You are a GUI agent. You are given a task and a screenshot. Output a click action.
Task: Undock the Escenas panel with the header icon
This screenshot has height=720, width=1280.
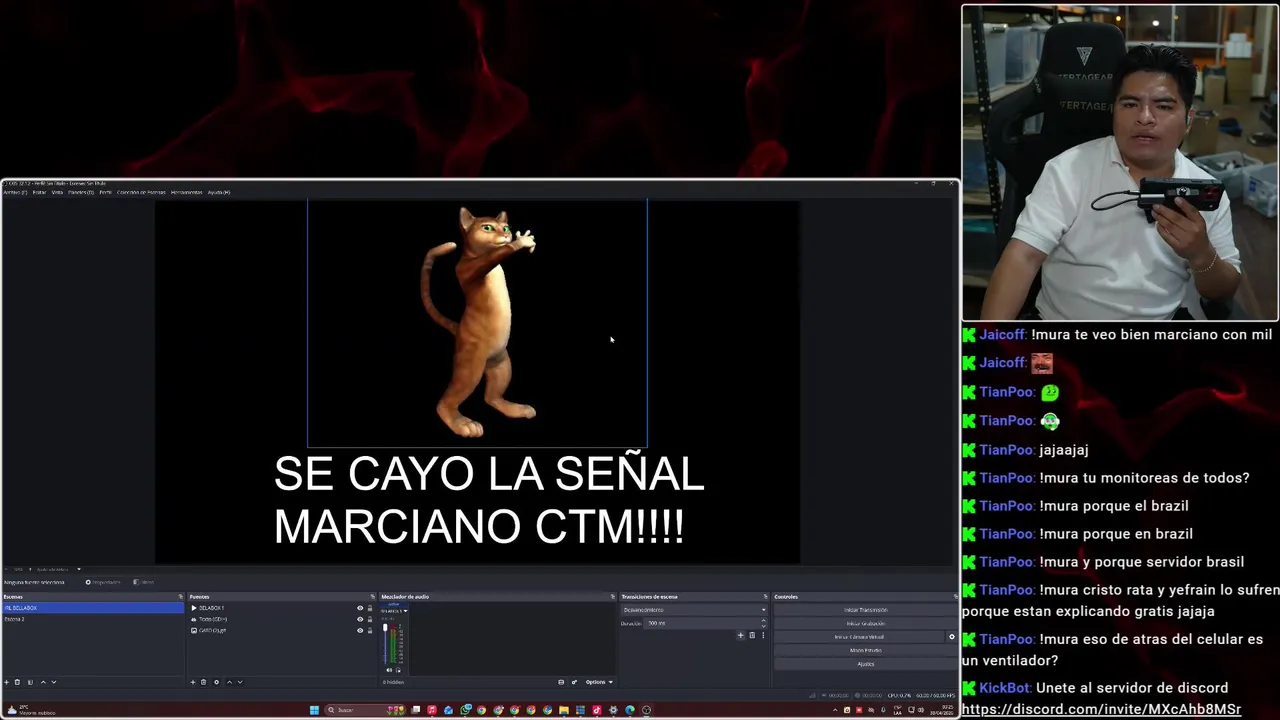pos(181,597)
